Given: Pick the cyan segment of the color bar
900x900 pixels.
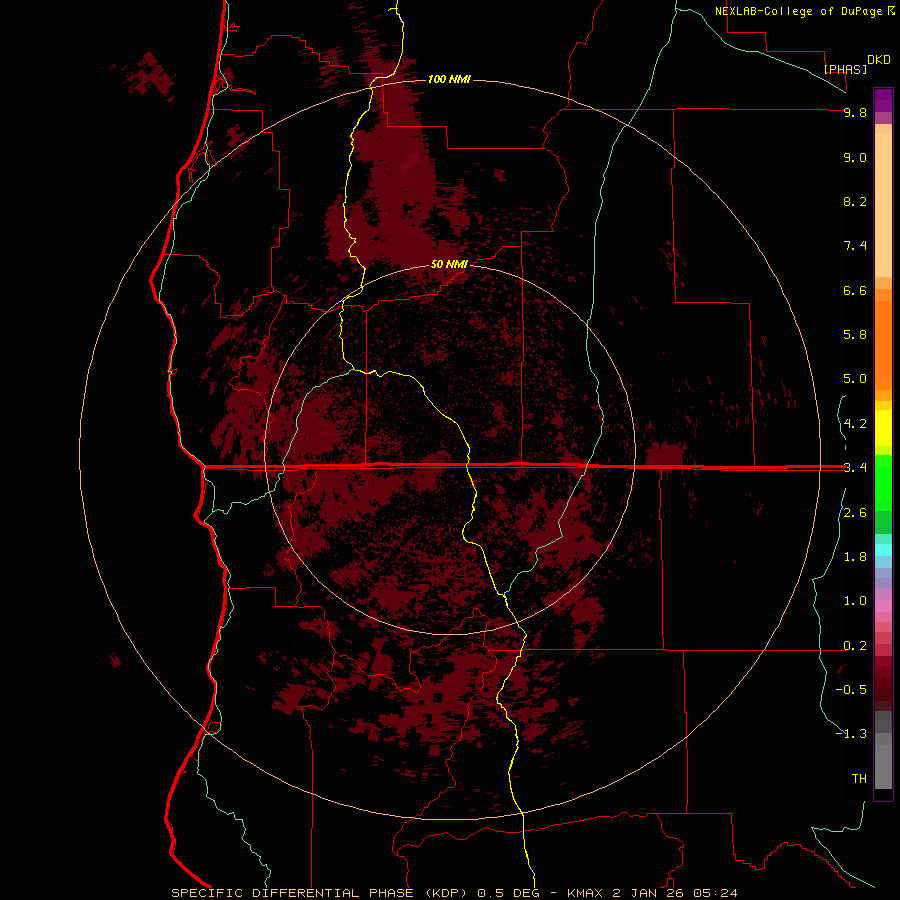Looking at the screenshot, I should [x=883, y=549].
